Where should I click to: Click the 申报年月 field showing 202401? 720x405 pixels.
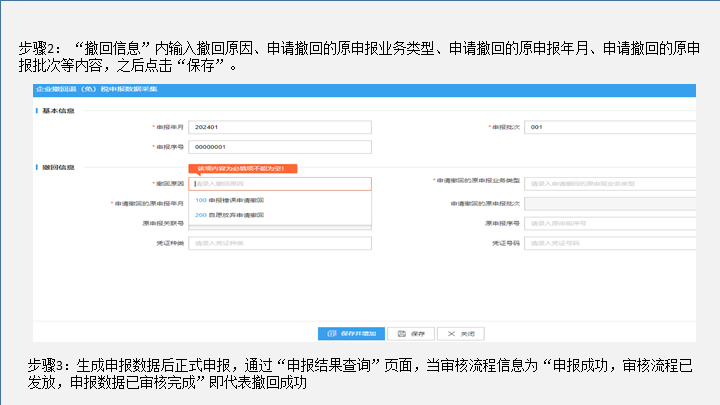click(x=280, y=127)
